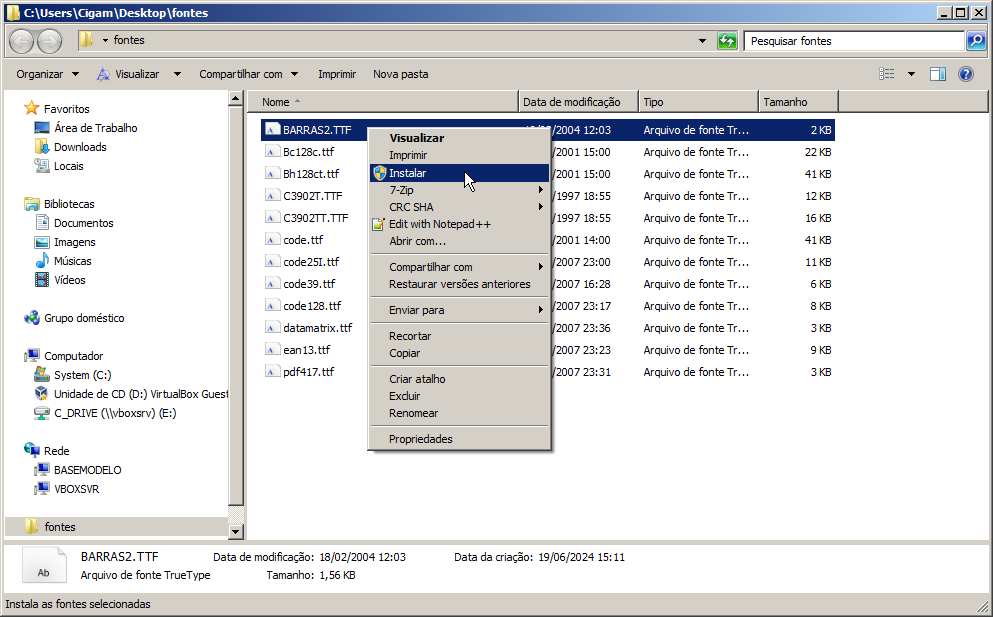Click the Notepad++ icon in context menu
This screenshot has width=993, height=617.
coord(379,224)
